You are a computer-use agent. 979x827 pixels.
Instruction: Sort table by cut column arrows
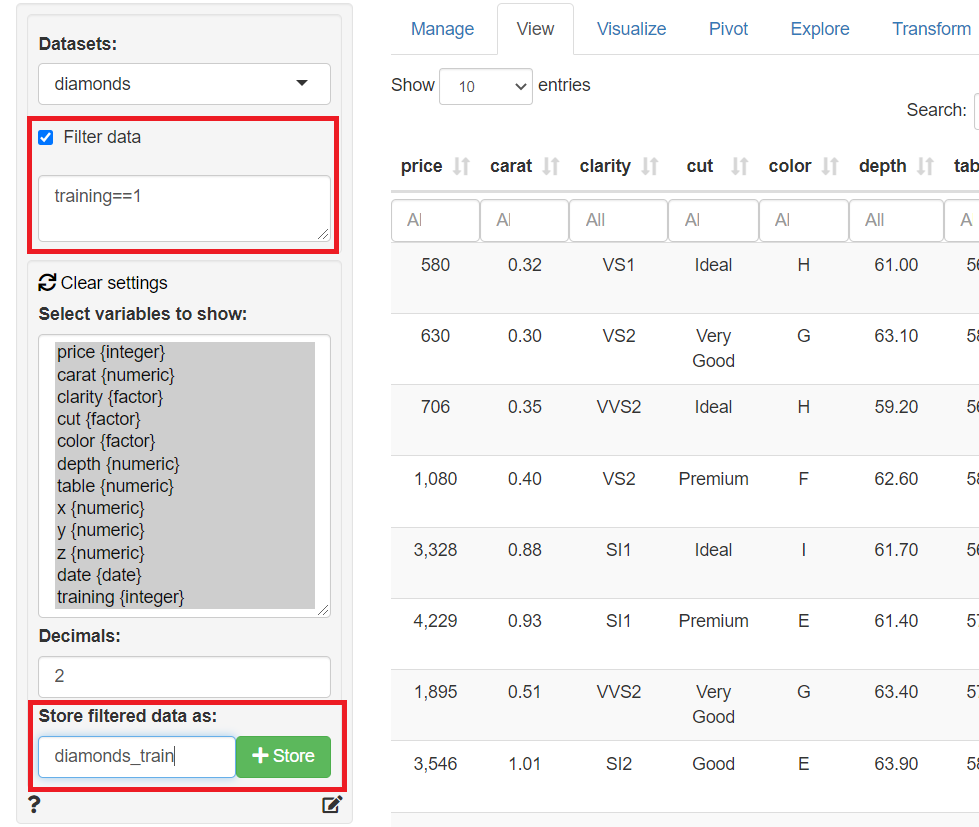tap(739, 167)
